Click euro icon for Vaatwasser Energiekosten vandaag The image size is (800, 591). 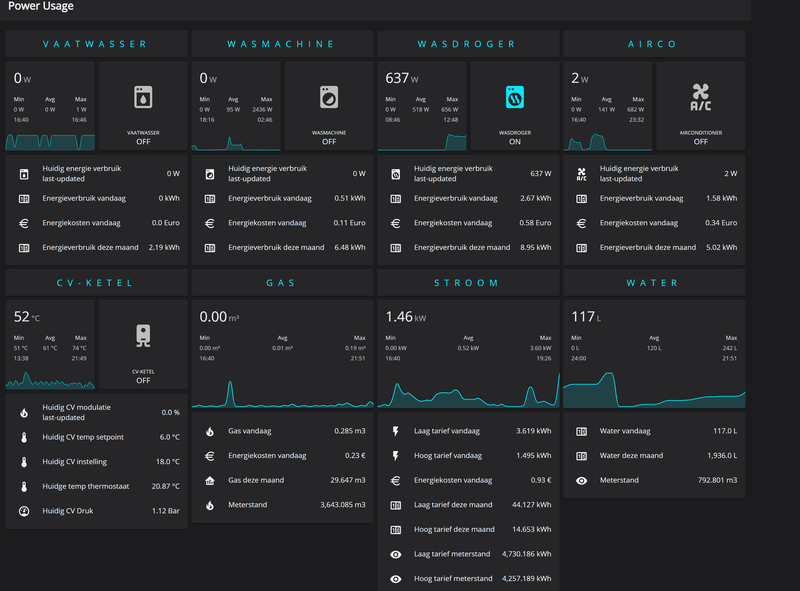tap(24, 223)
